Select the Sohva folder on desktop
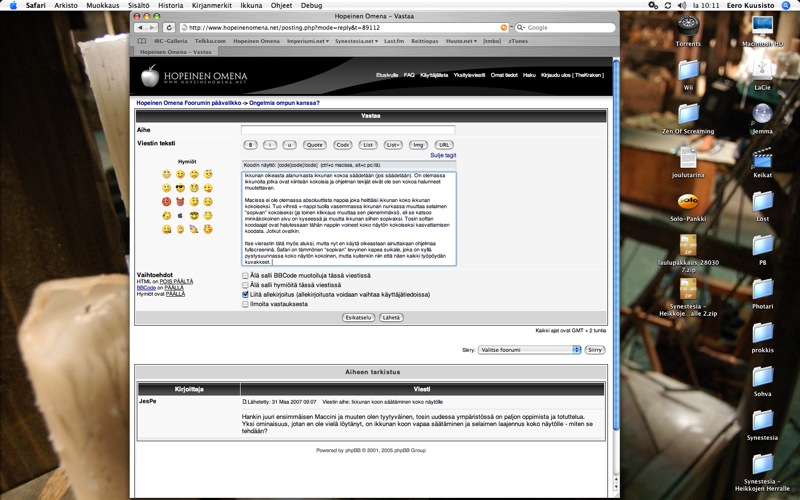The height and width of the screenshot is (500, 800). (762, 377)
